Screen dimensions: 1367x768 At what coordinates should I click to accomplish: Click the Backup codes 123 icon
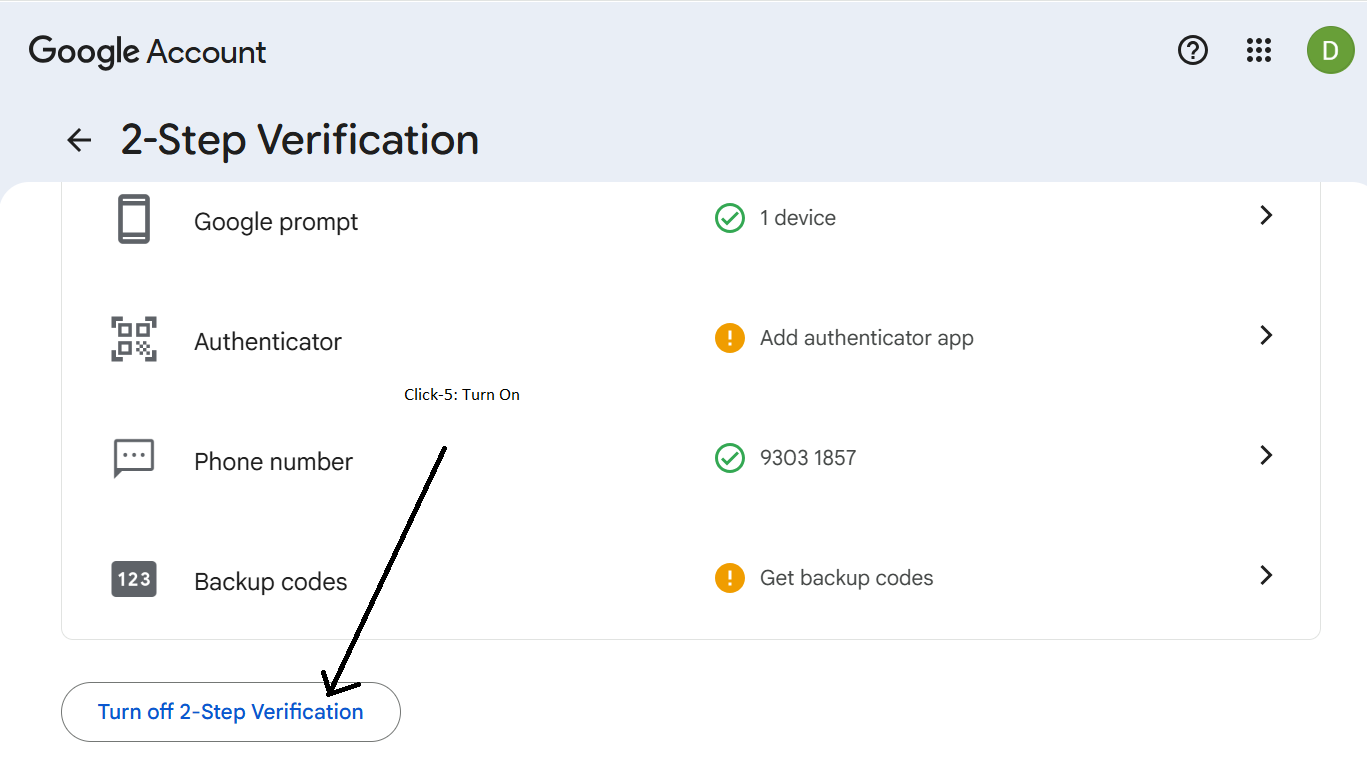click(134, 578)
